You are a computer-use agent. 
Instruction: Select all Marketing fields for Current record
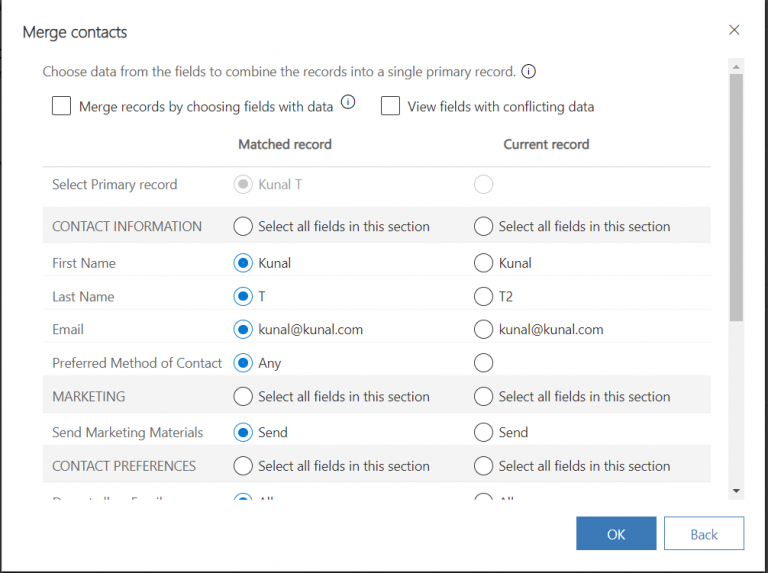pos(483,396)
